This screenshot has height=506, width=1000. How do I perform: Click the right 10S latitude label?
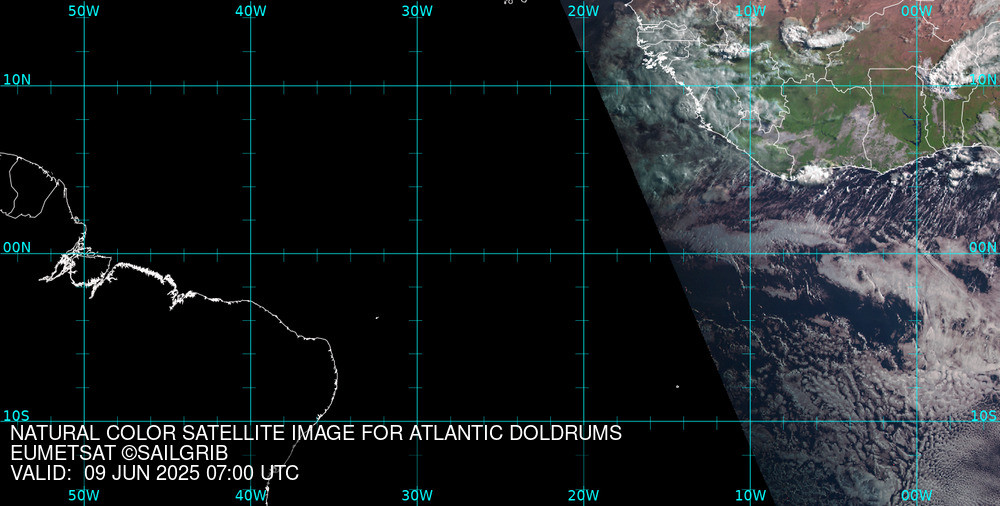coord(983,416)
